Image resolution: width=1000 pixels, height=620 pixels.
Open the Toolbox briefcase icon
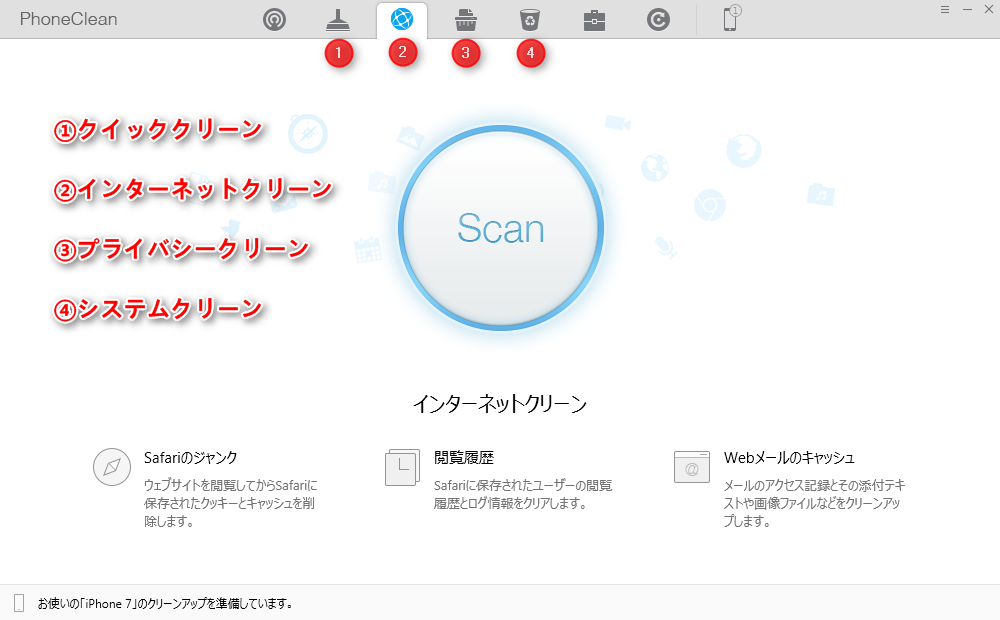(x=594, y=21)
